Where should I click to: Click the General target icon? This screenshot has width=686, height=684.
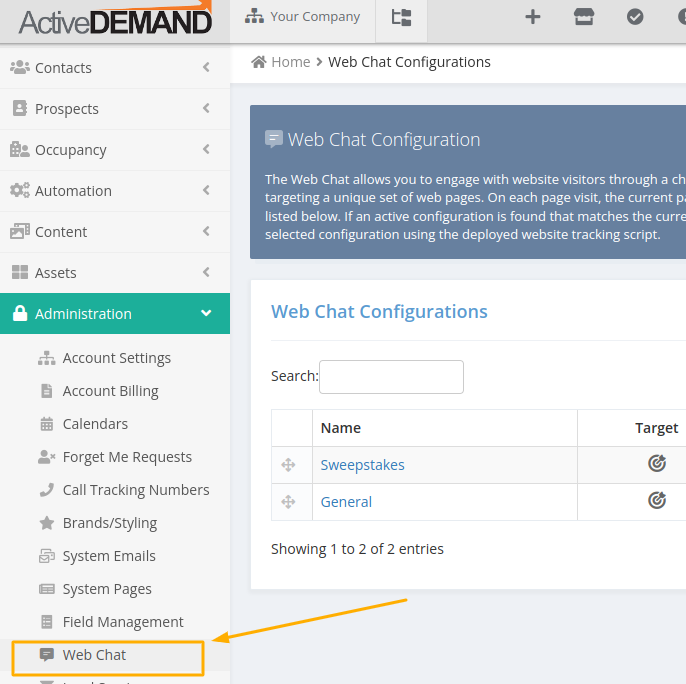tap(657, 500)
